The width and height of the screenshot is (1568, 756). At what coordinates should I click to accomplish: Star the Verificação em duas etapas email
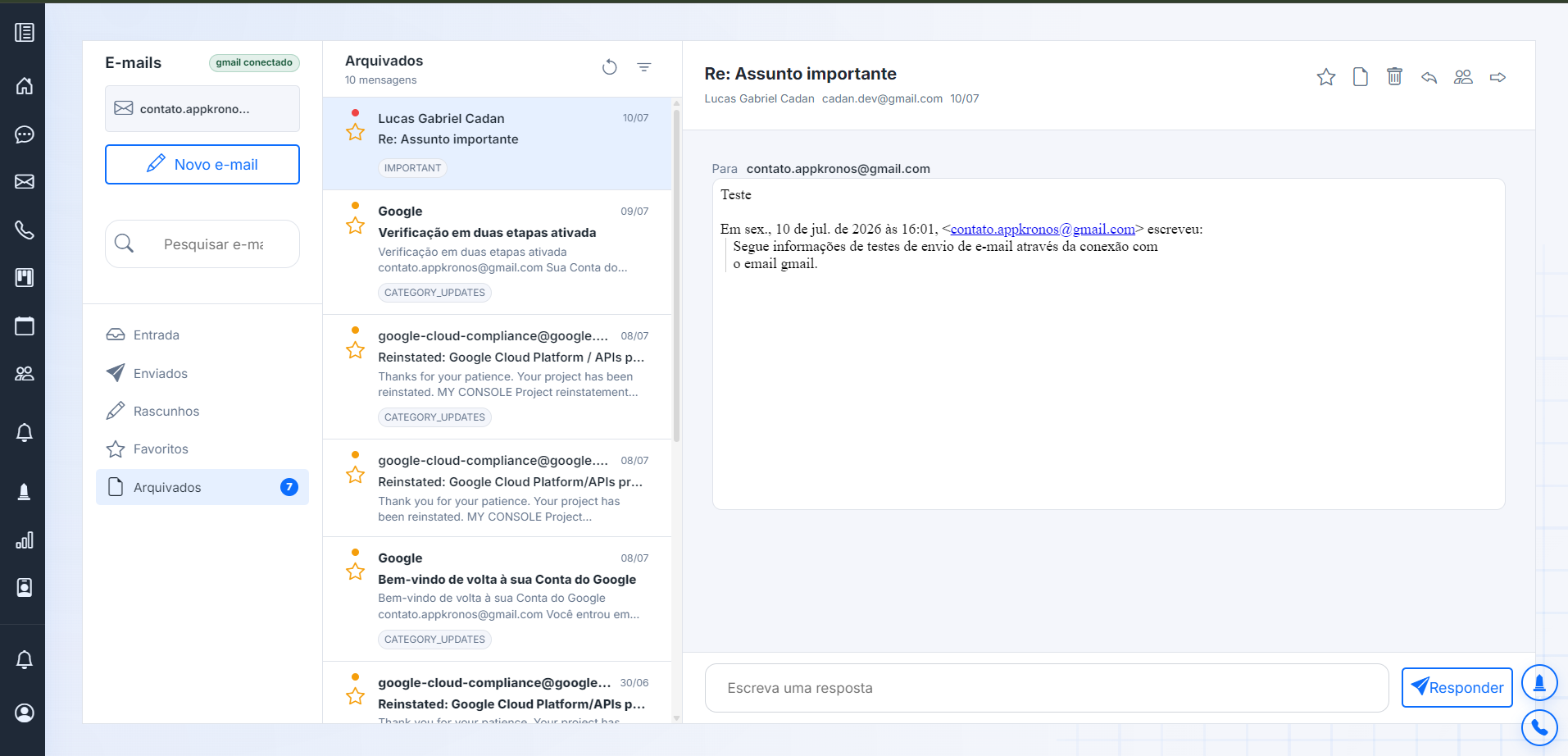click(x=355, y=225)
